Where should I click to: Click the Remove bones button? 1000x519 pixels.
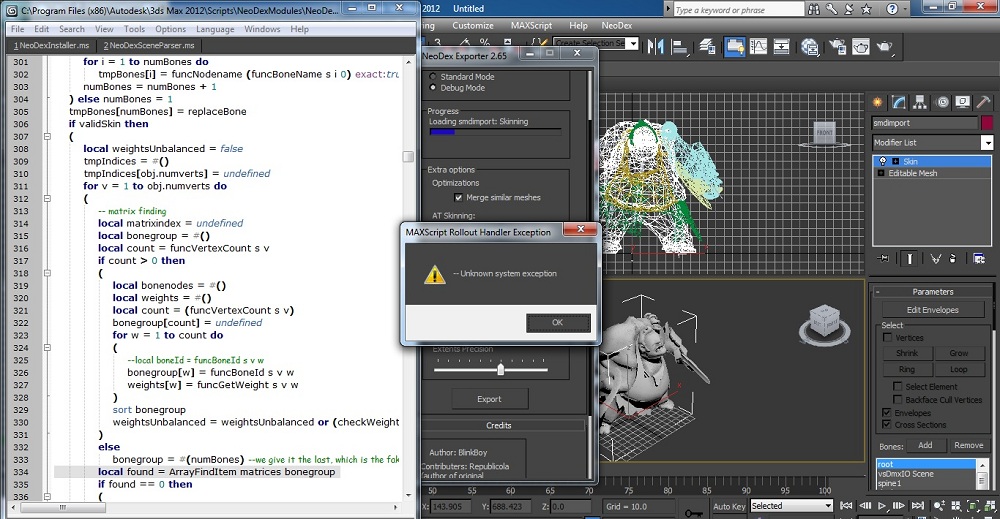pyautogui.click(x=968, y=445)
